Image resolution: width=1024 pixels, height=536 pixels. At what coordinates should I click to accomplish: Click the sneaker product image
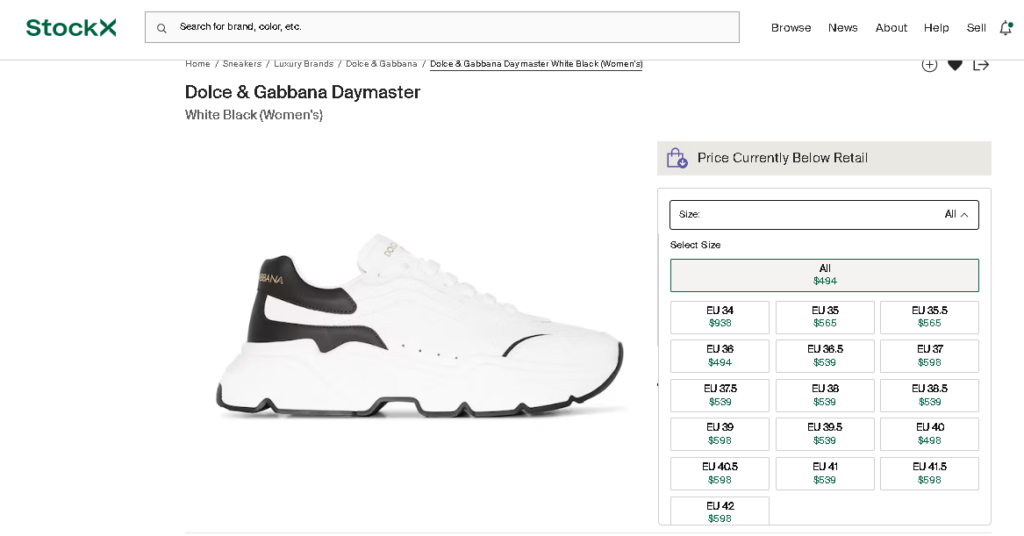point(420,330)
